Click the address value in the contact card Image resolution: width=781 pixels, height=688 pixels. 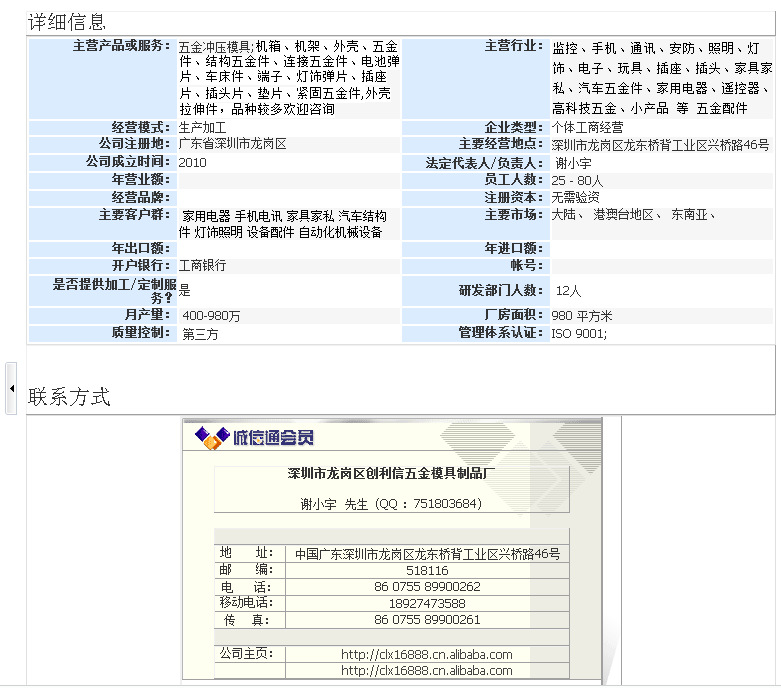(426, 554)
